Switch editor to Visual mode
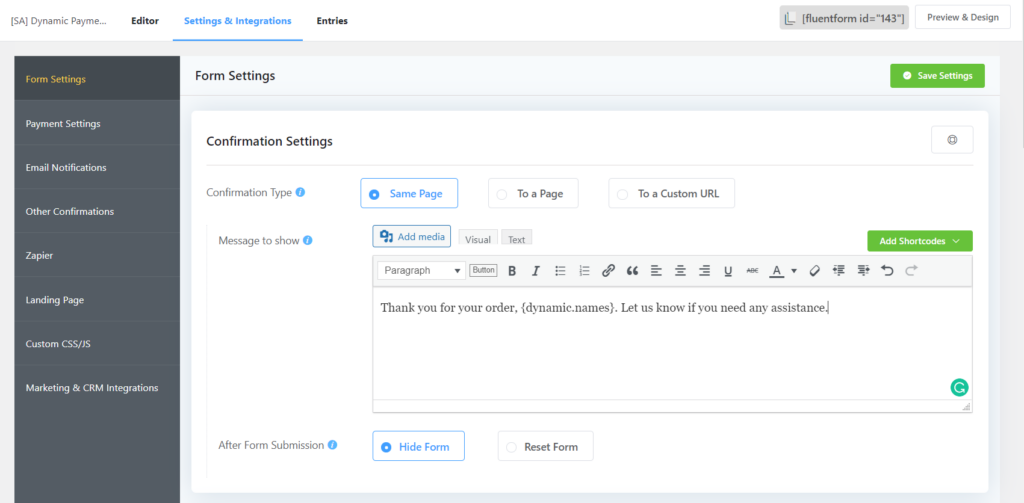Viewport: 1024px width, 503px height. [x=478, y=238]
